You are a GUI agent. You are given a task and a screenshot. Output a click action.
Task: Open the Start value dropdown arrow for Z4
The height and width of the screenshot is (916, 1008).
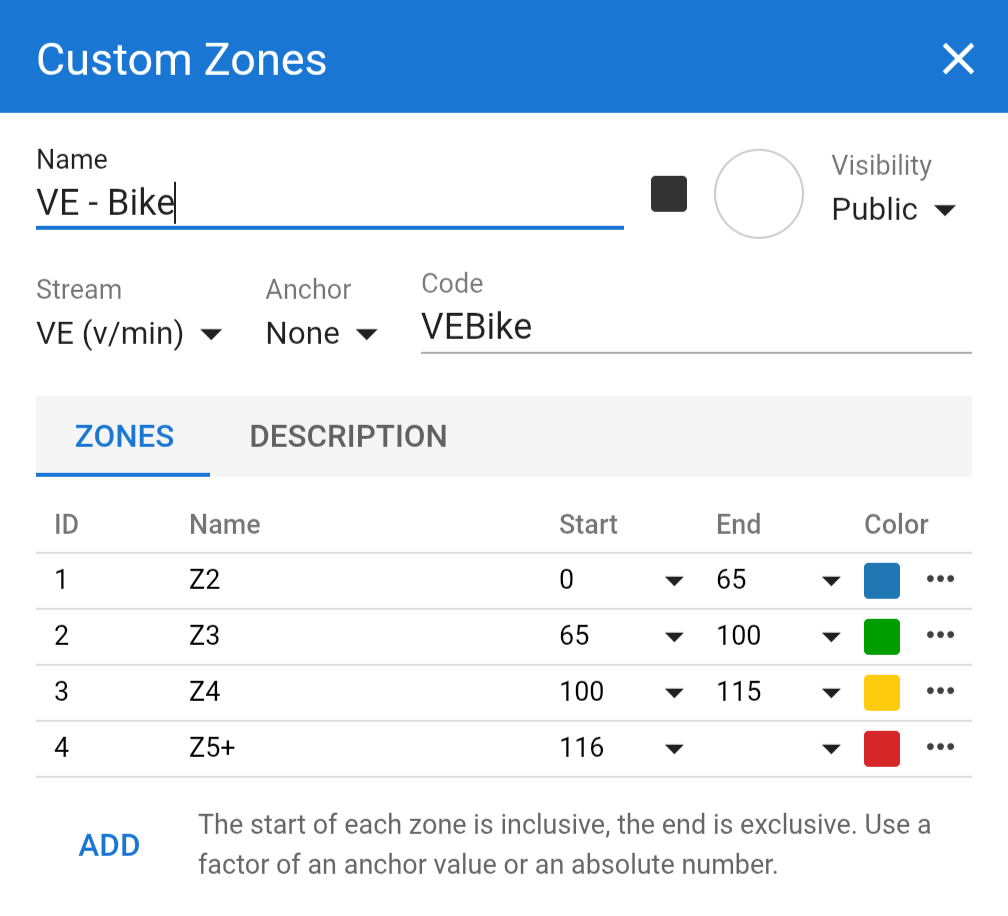pos(674,693)
